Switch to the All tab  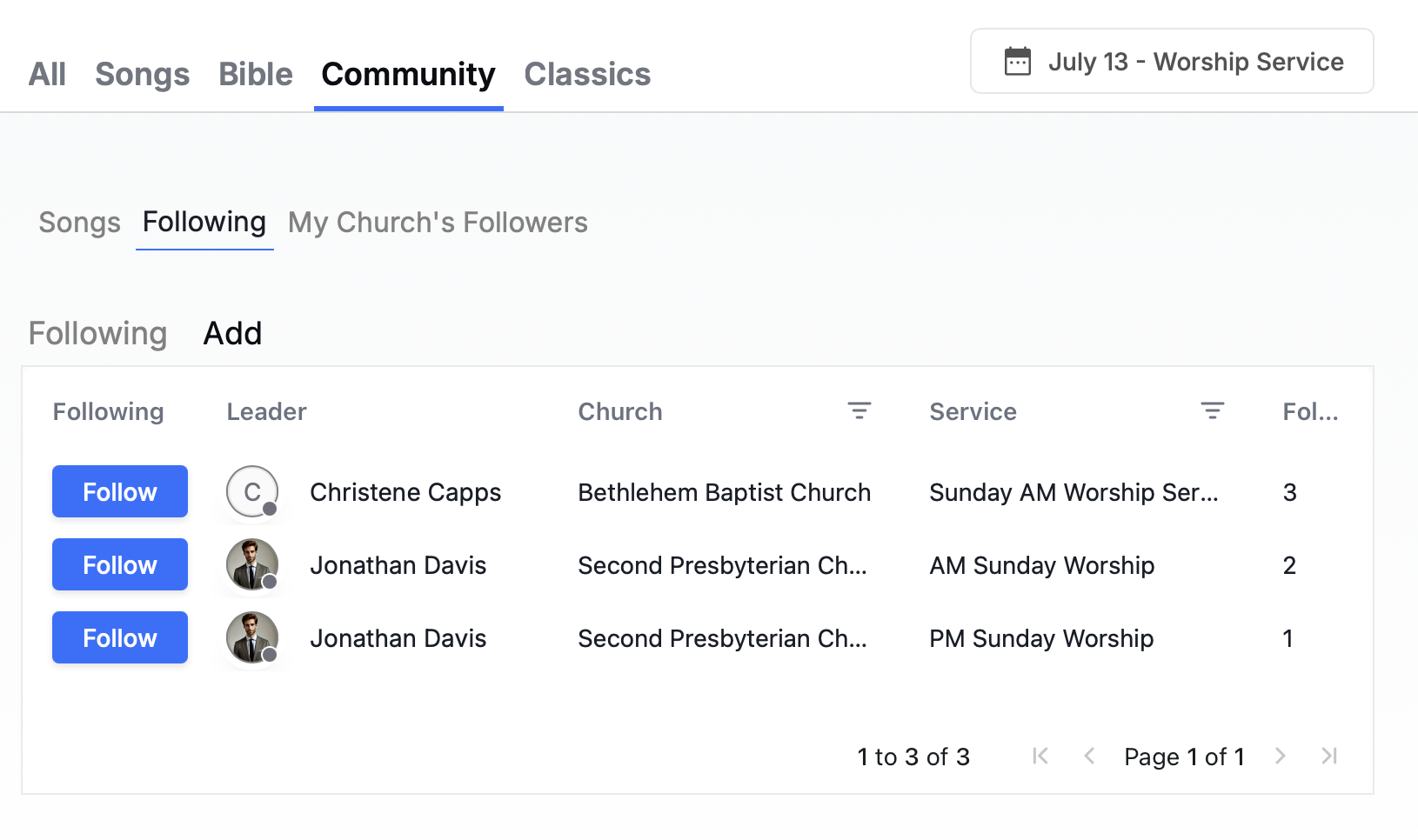(47, 75)
